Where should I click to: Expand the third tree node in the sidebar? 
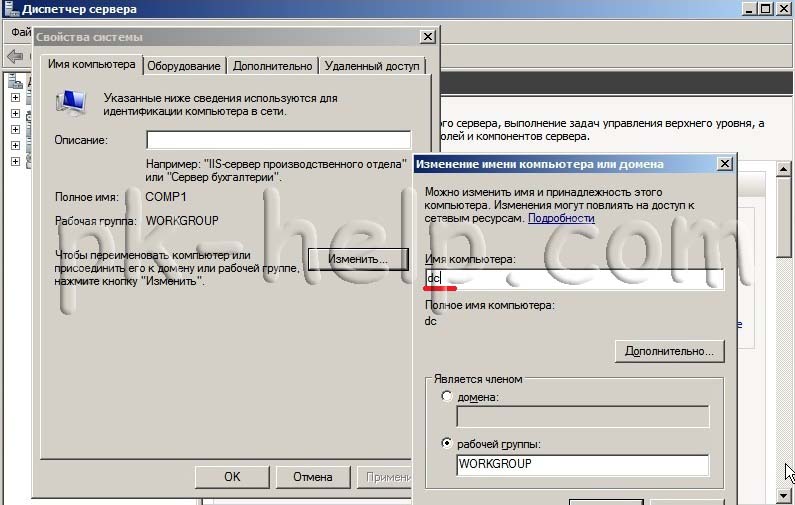tap(15, 130)
